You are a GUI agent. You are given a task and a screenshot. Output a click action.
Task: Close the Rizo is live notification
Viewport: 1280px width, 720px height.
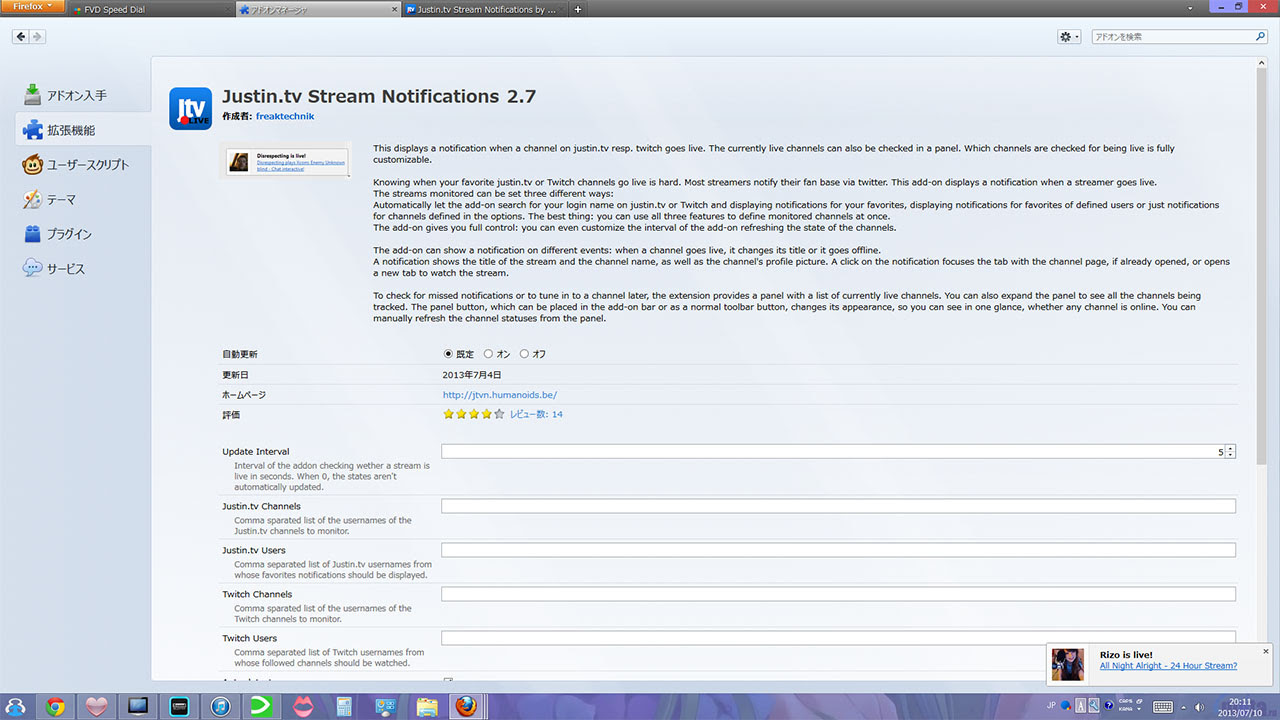point(1265,651)
